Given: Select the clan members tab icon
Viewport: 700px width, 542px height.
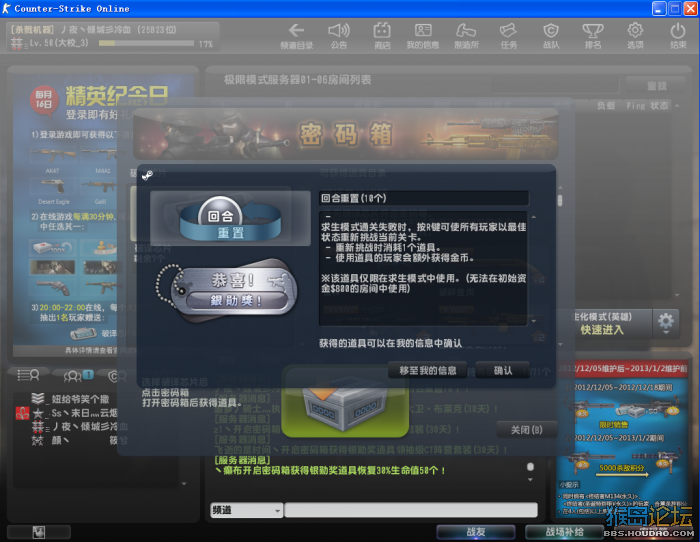Looking at the screenshot, I should (117, 376).
